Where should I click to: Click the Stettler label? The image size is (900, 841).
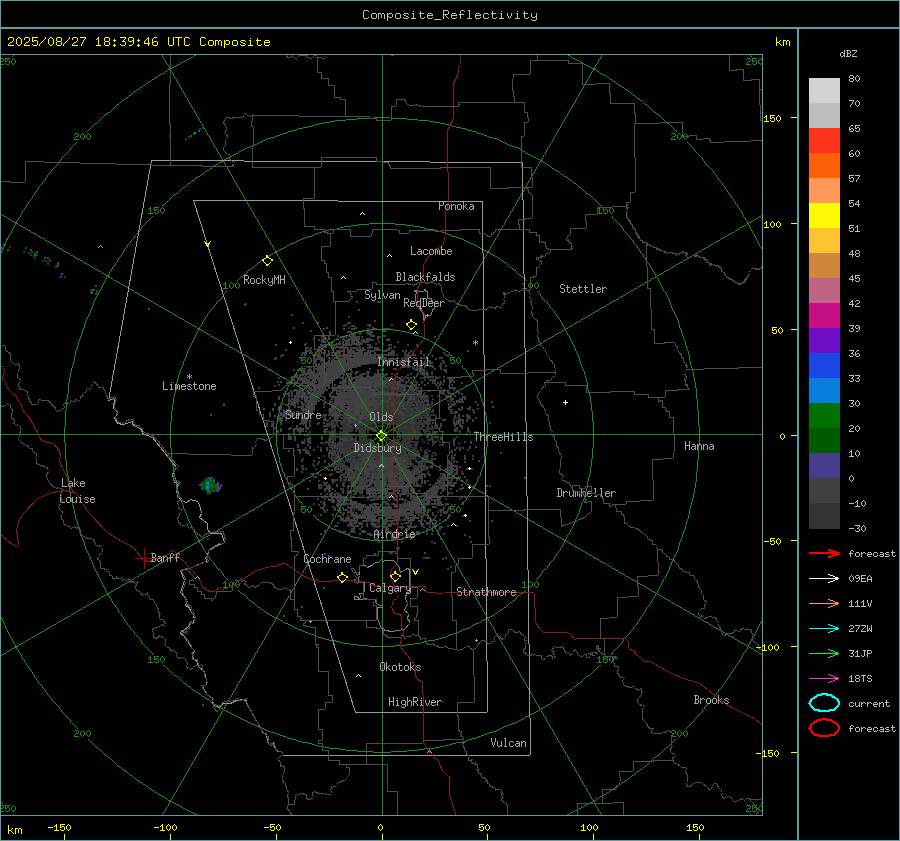(x=583, y=289)
